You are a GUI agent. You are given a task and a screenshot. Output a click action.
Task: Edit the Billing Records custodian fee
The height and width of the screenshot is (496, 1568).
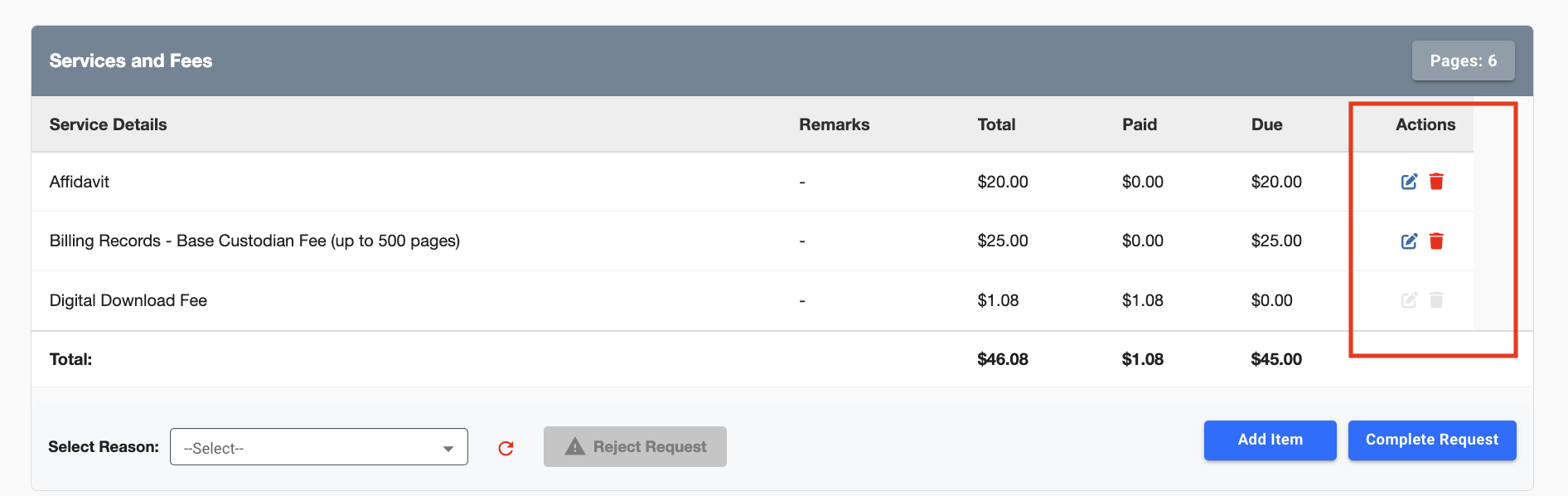coord(1409,241)
